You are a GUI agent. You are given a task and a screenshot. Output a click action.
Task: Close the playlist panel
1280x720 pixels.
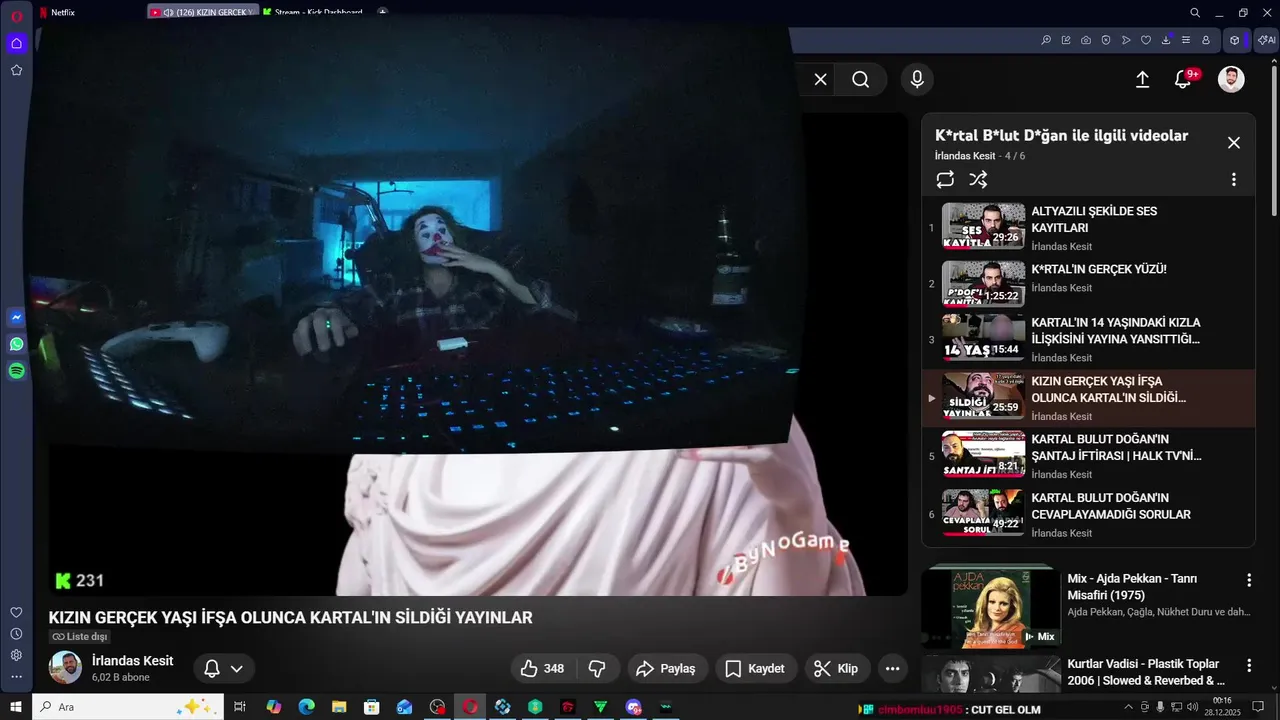coord(1233,143)
